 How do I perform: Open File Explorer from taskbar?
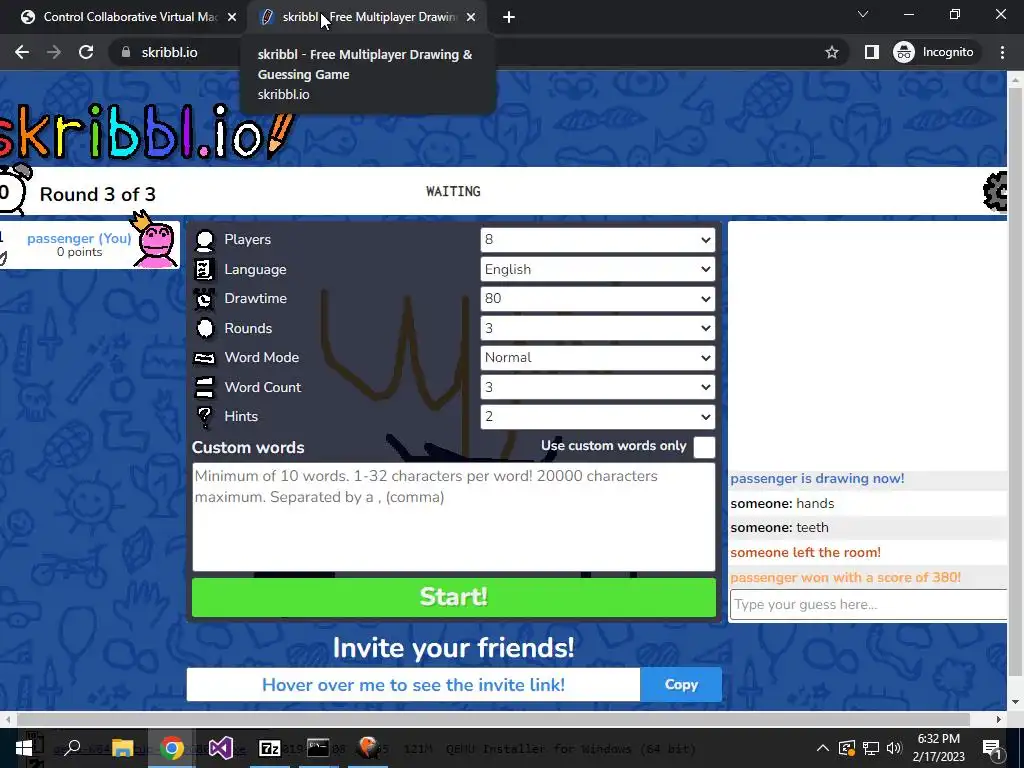tap(122, 748)
